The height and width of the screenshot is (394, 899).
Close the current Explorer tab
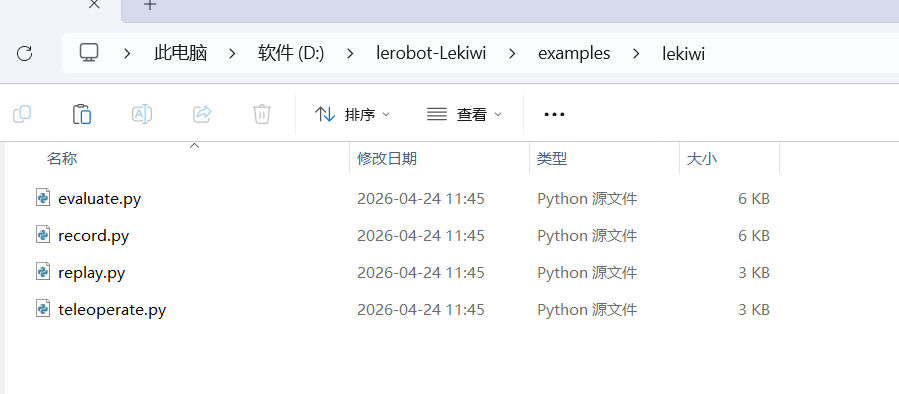tap(95, 5)
